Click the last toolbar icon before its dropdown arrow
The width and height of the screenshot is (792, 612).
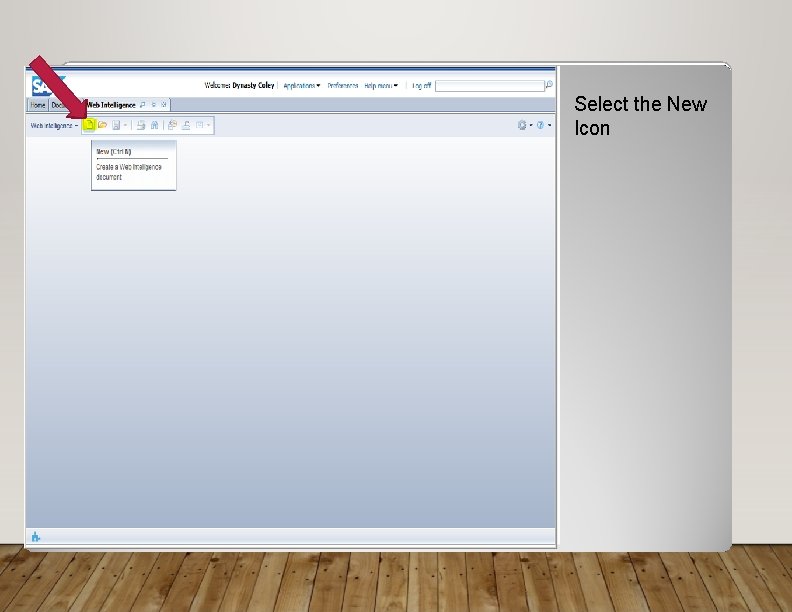[x=200, y=125]
